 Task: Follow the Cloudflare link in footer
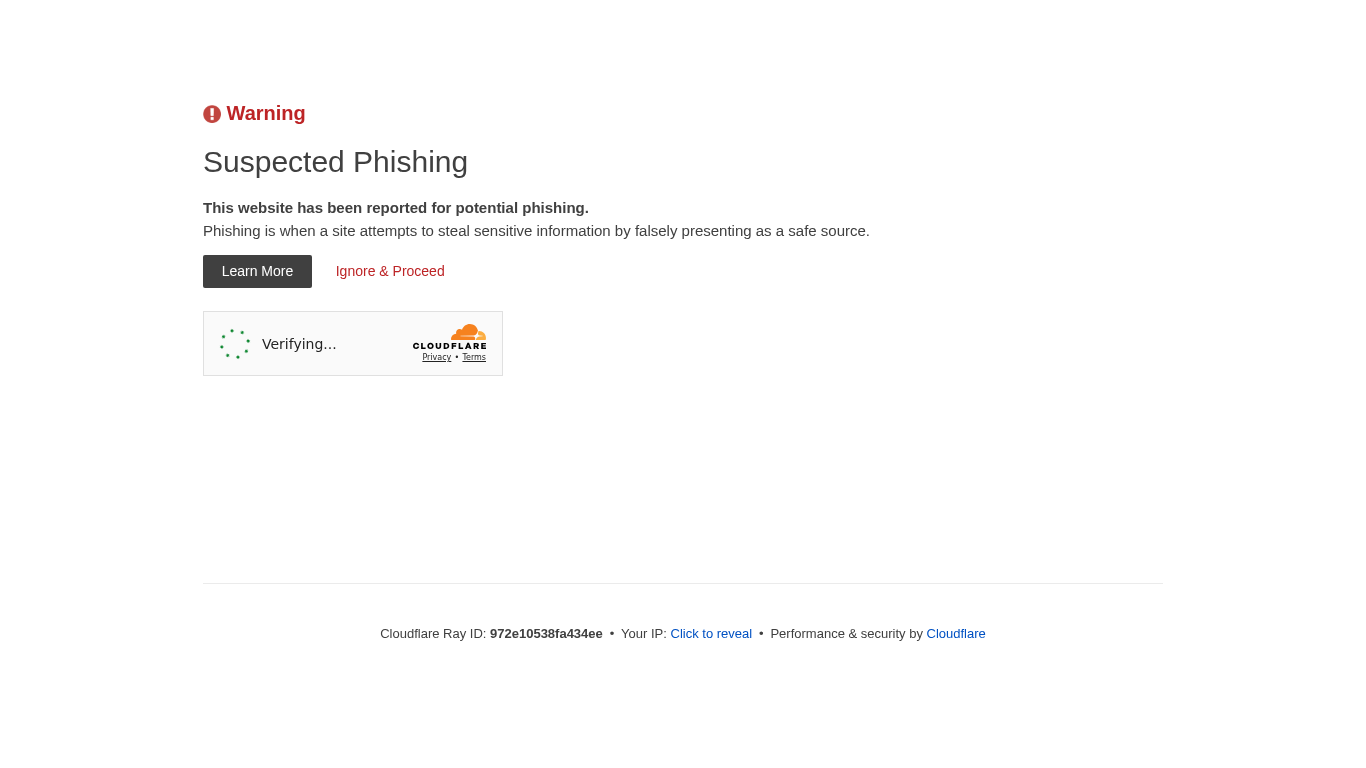(x=956, y=633)
